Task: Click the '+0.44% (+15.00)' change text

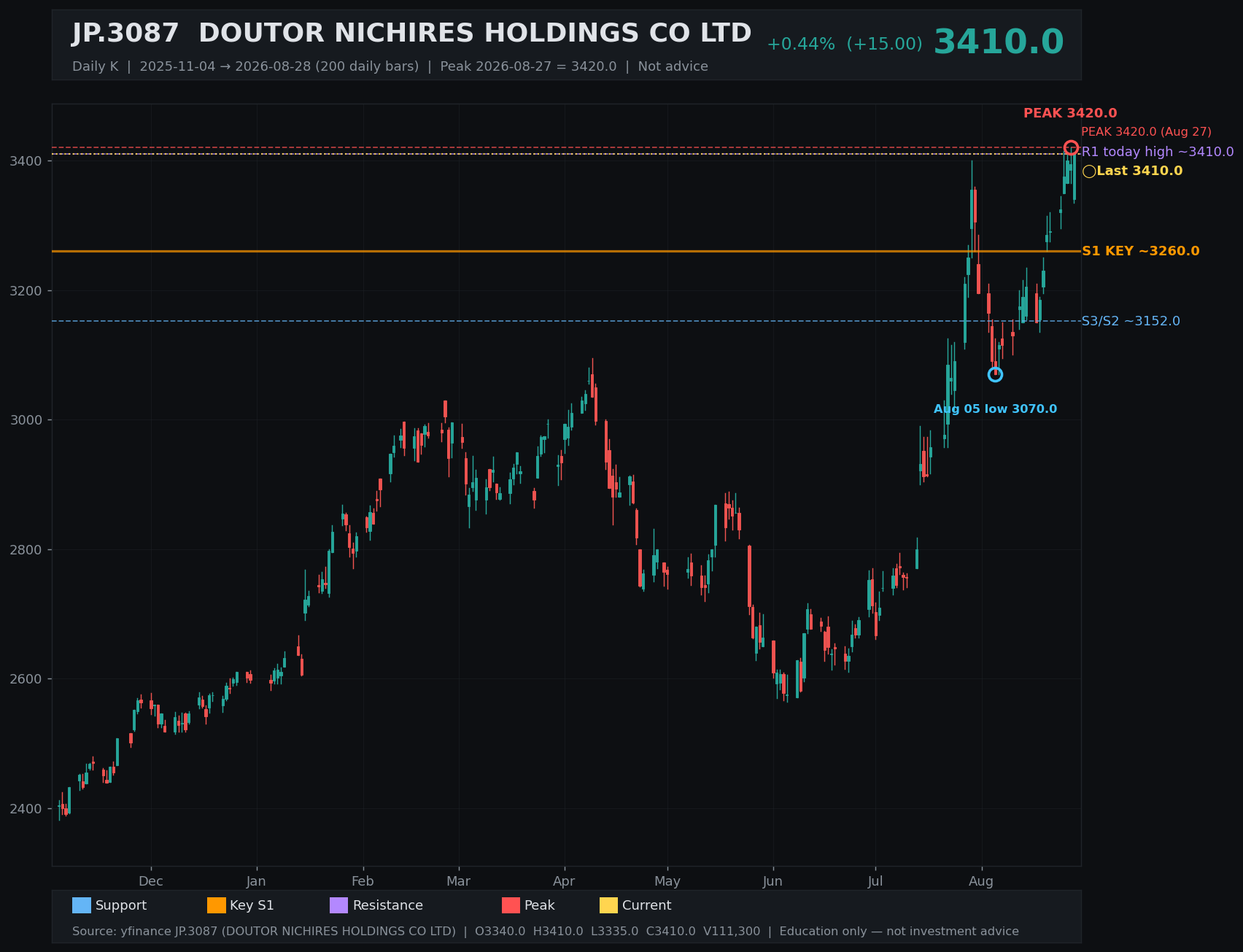Action: [844, 44]
